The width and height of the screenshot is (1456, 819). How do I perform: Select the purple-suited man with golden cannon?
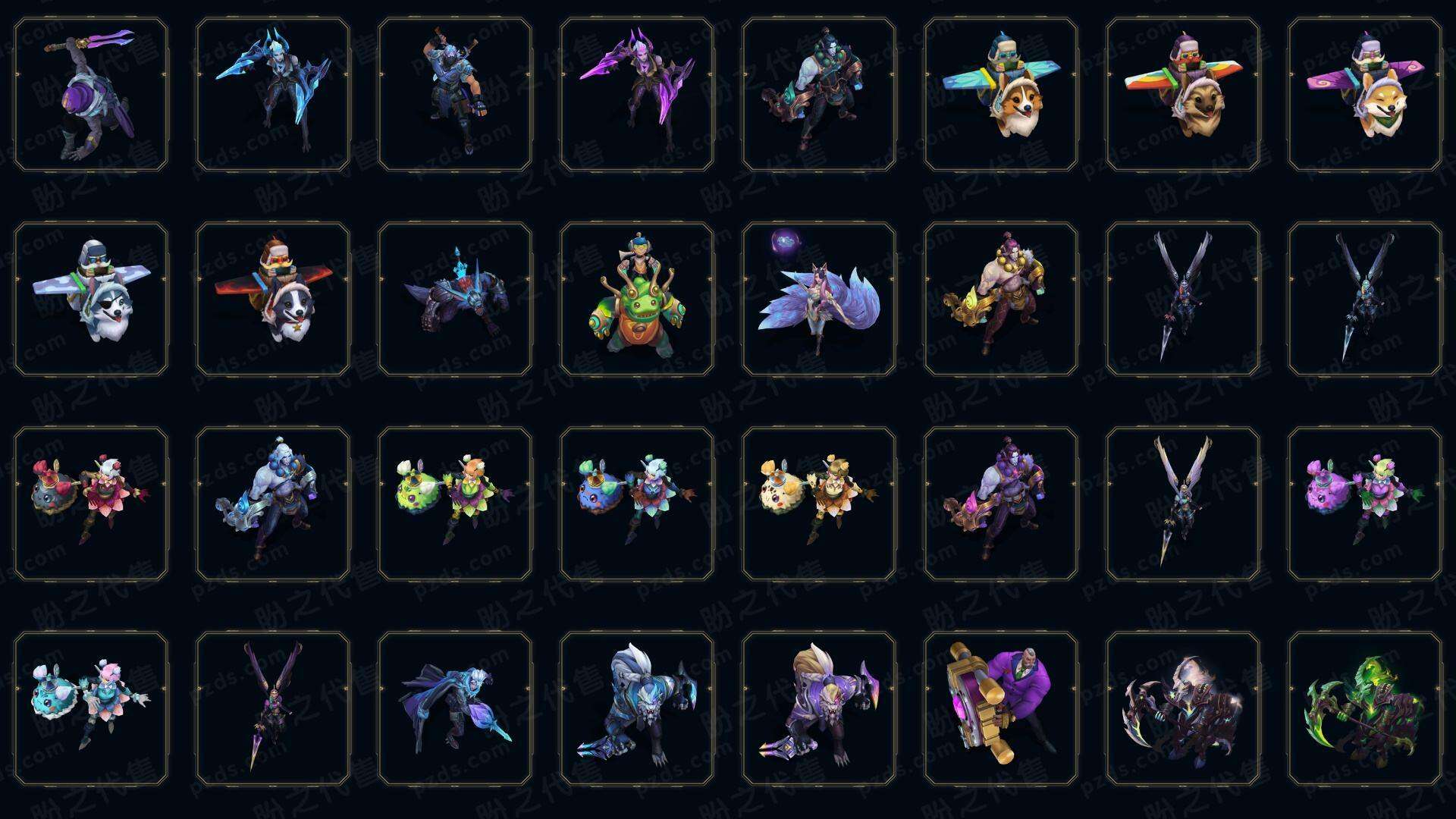tap(1001, 708)
